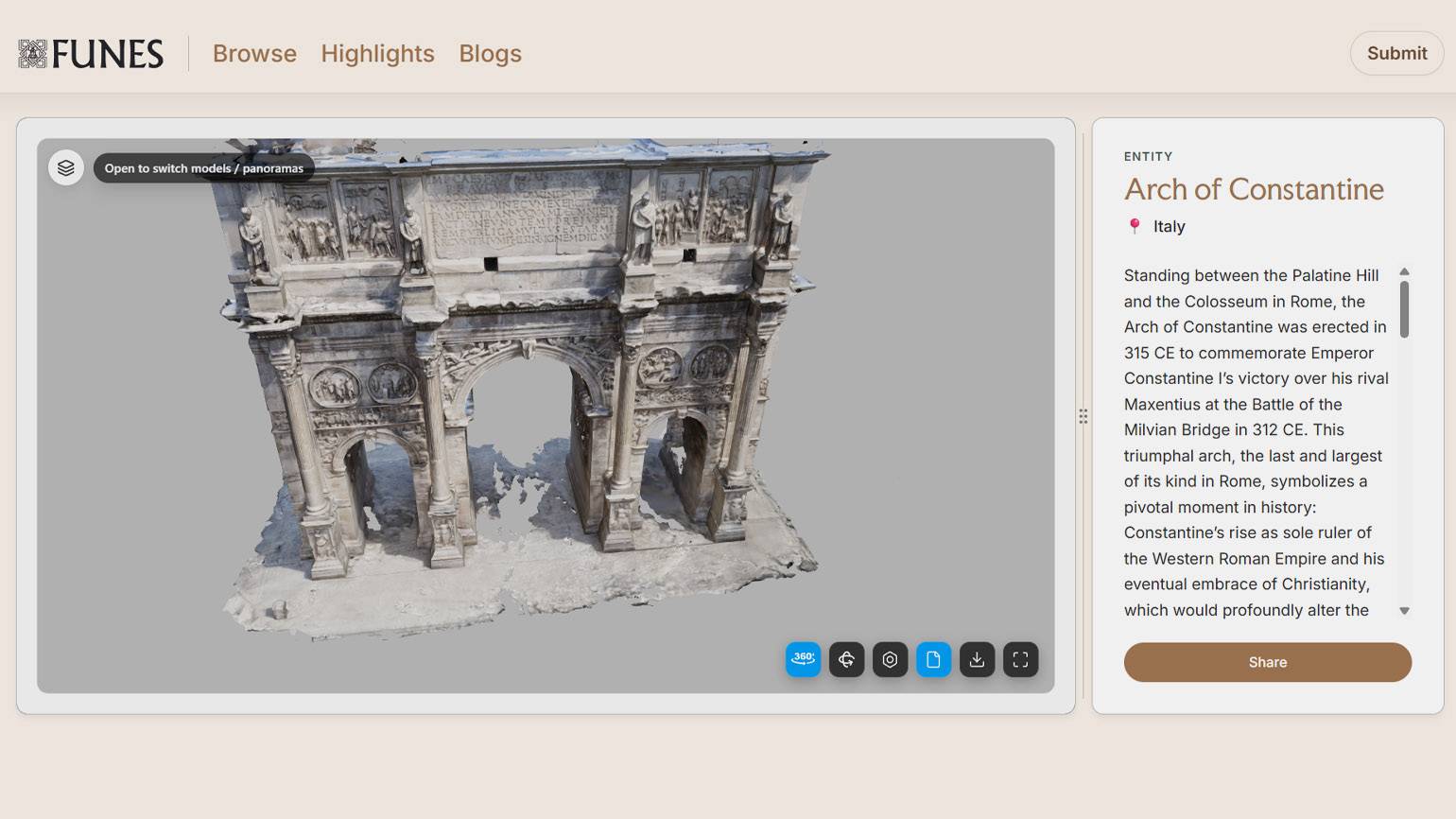Open the Blogs page

coord(490,54)
